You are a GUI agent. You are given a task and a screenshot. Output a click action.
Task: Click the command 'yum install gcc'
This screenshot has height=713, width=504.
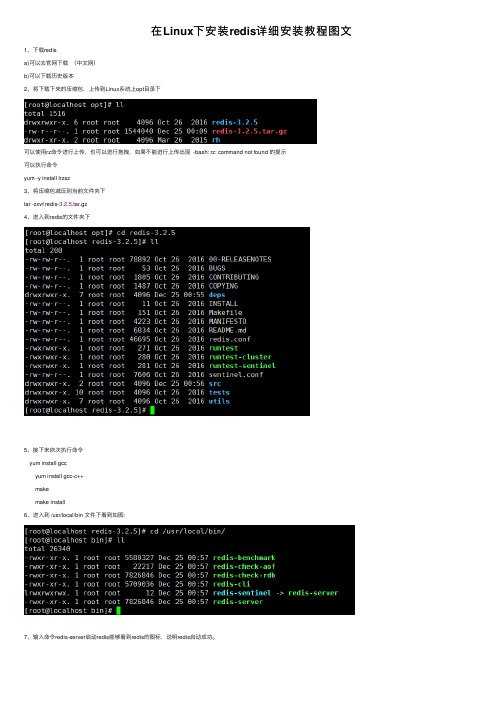(x=48, y=463)
